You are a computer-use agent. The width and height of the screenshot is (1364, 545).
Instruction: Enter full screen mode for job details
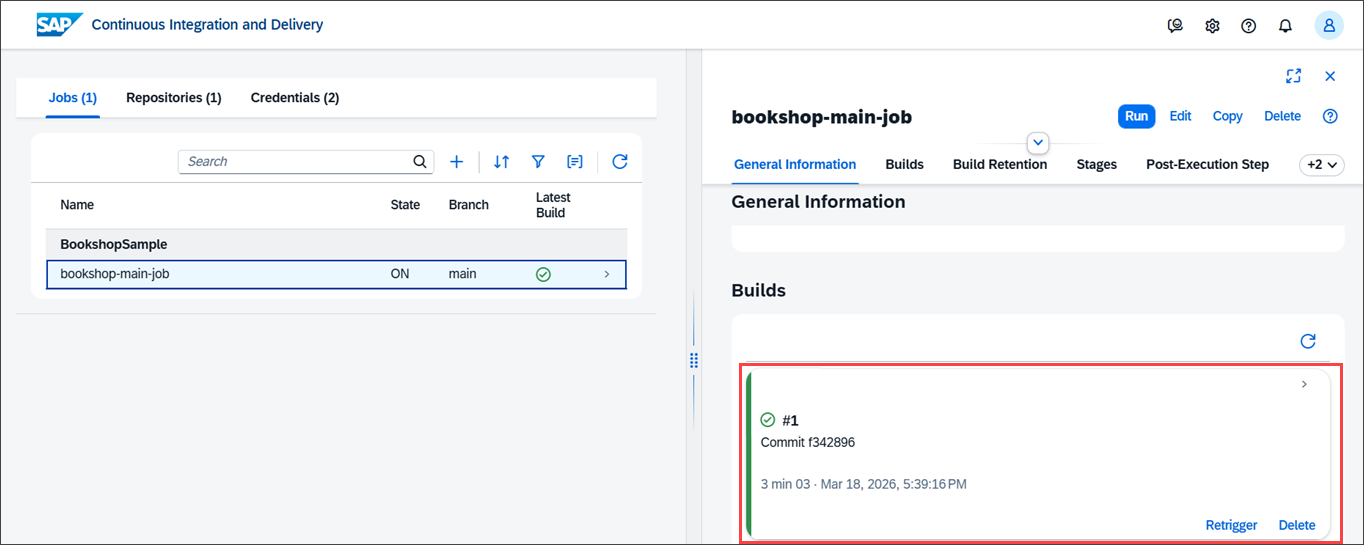point(1294,76)
